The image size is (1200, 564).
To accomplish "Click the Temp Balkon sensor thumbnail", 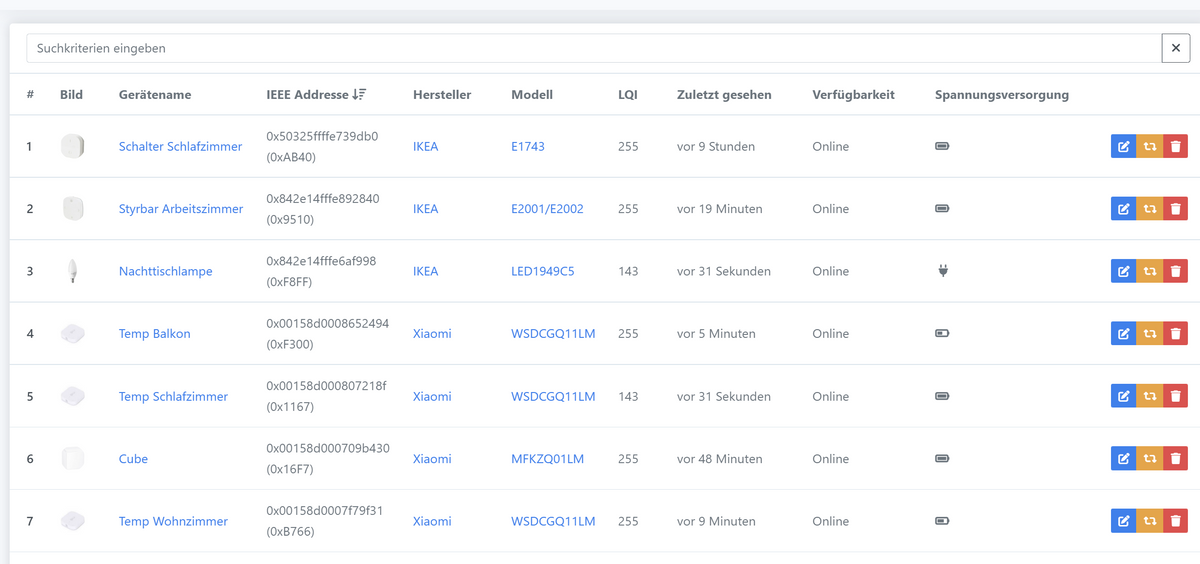I will [72, 334].
